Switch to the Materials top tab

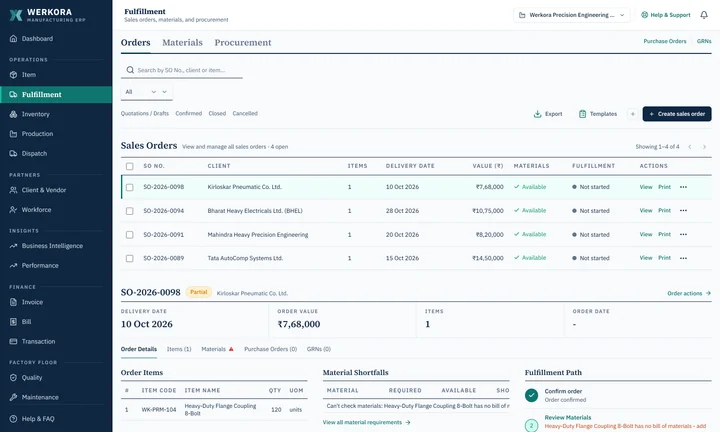point(182,42)
